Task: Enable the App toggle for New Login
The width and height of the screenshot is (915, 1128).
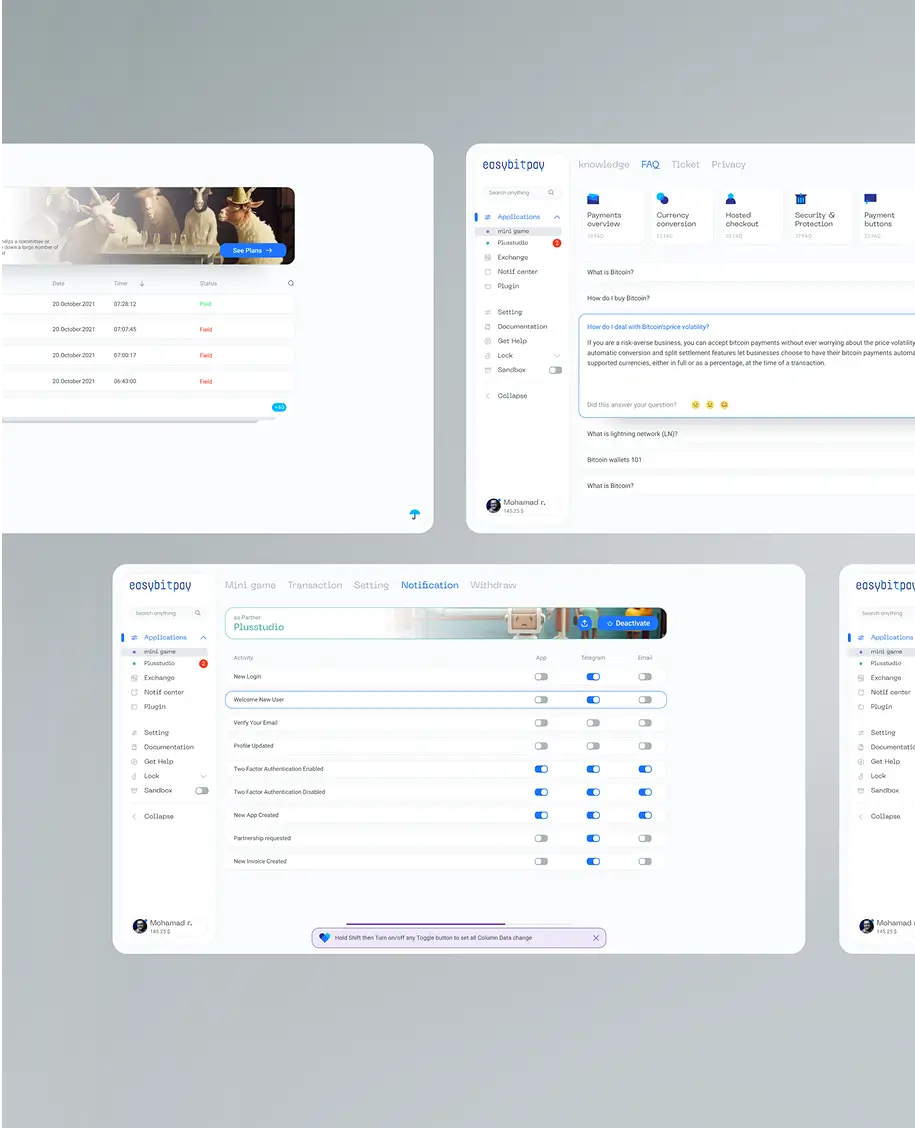Action: (x=541, y=677)
